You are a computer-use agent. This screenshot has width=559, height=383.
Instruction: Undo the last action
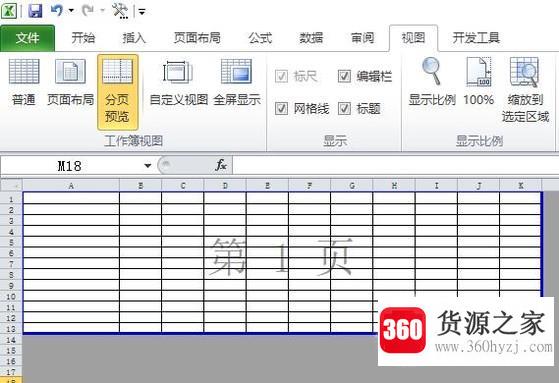tap(56, 10)
